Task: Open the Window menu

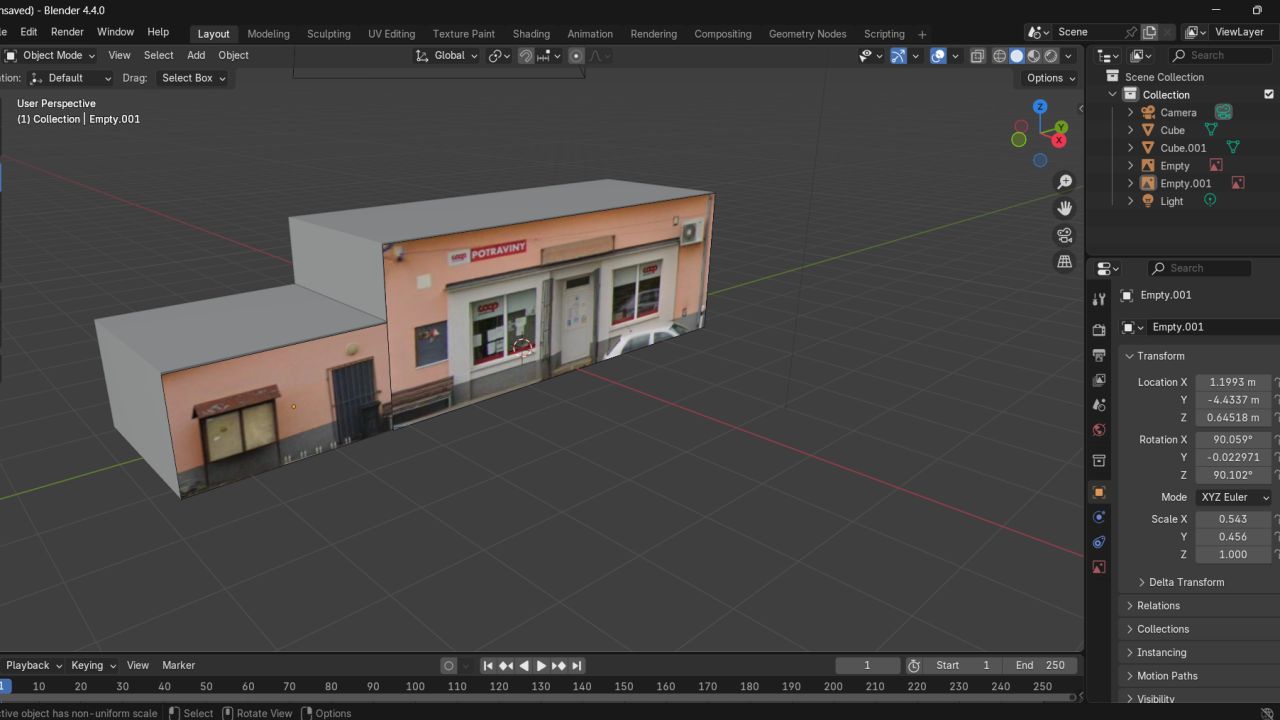Action: pyautogui.click(x=115, y=32)
